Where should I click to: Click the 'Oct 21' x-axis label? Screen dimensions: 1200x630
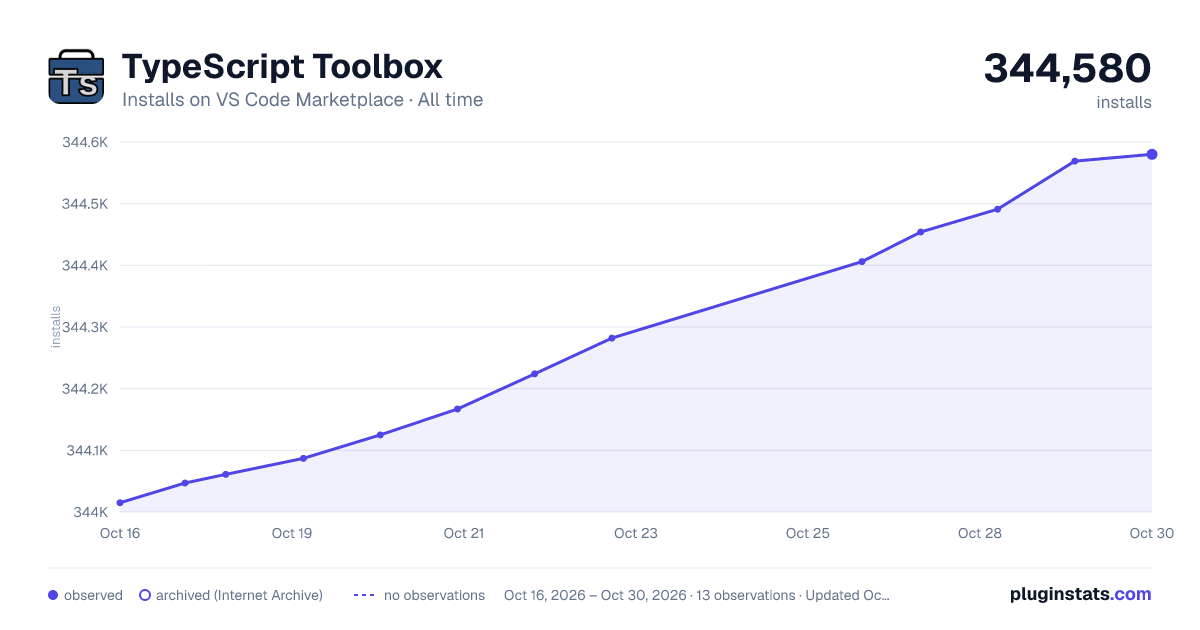tap(464, 533)
